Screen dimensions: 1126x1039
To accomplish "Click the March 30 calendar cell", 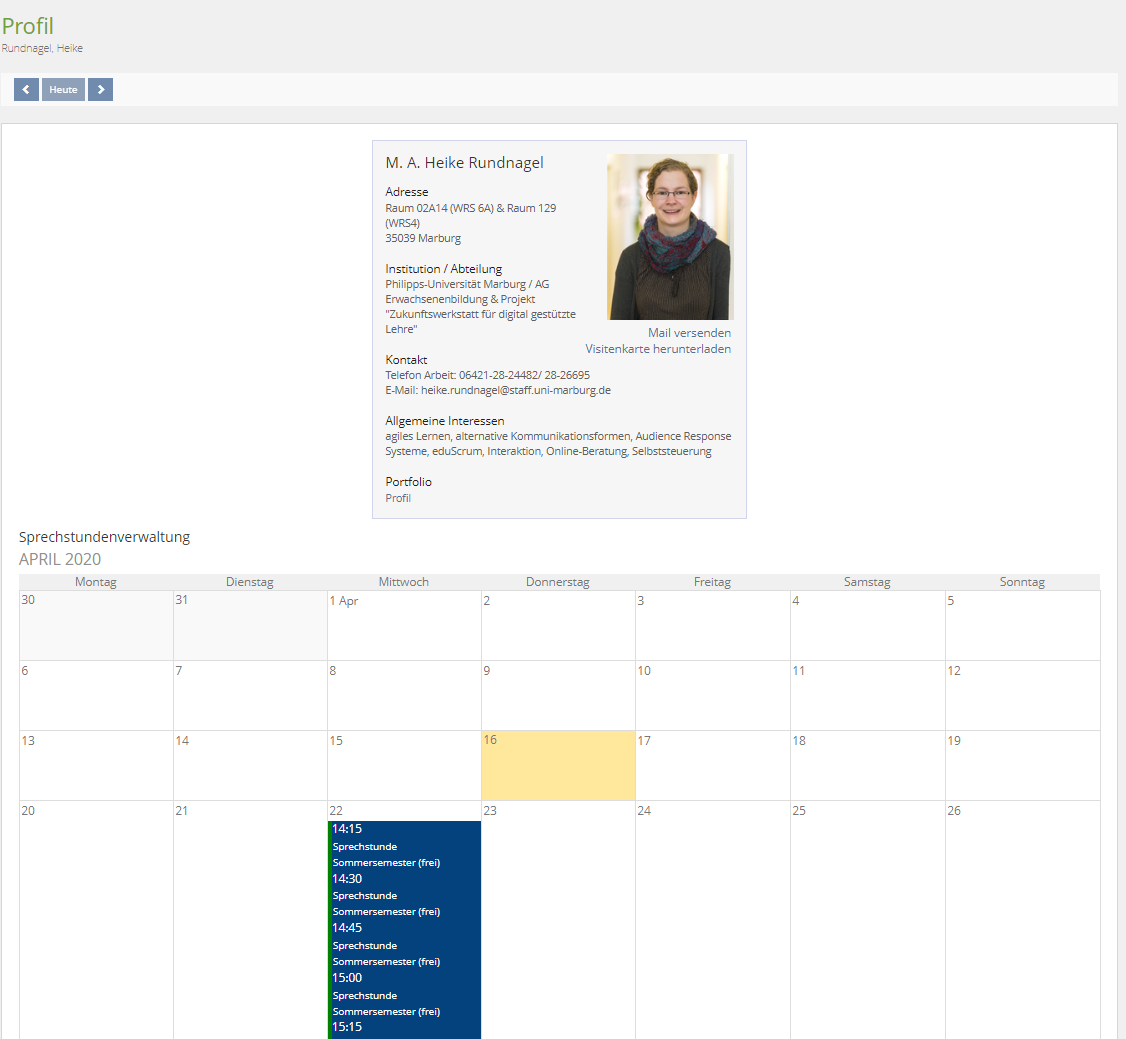I will (95, 625).
